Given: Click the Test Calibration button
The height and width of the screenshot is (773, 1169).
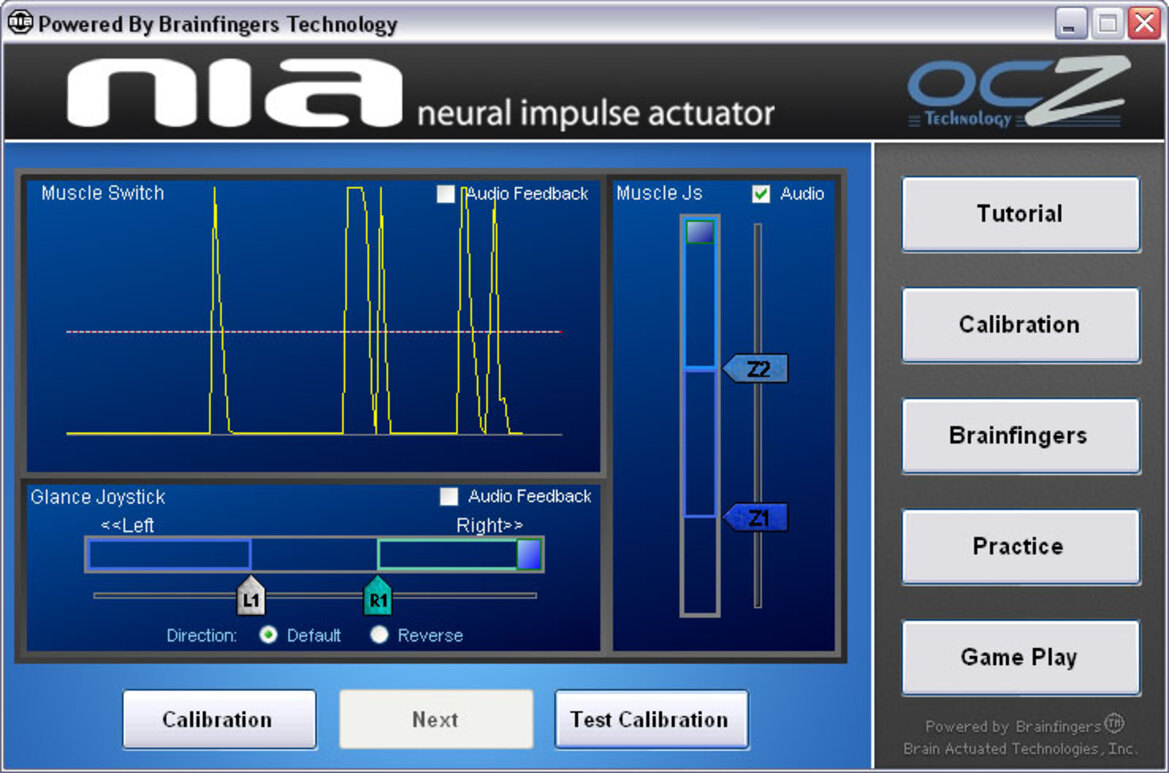Looking at the screenshot, I should coord(650,719).
